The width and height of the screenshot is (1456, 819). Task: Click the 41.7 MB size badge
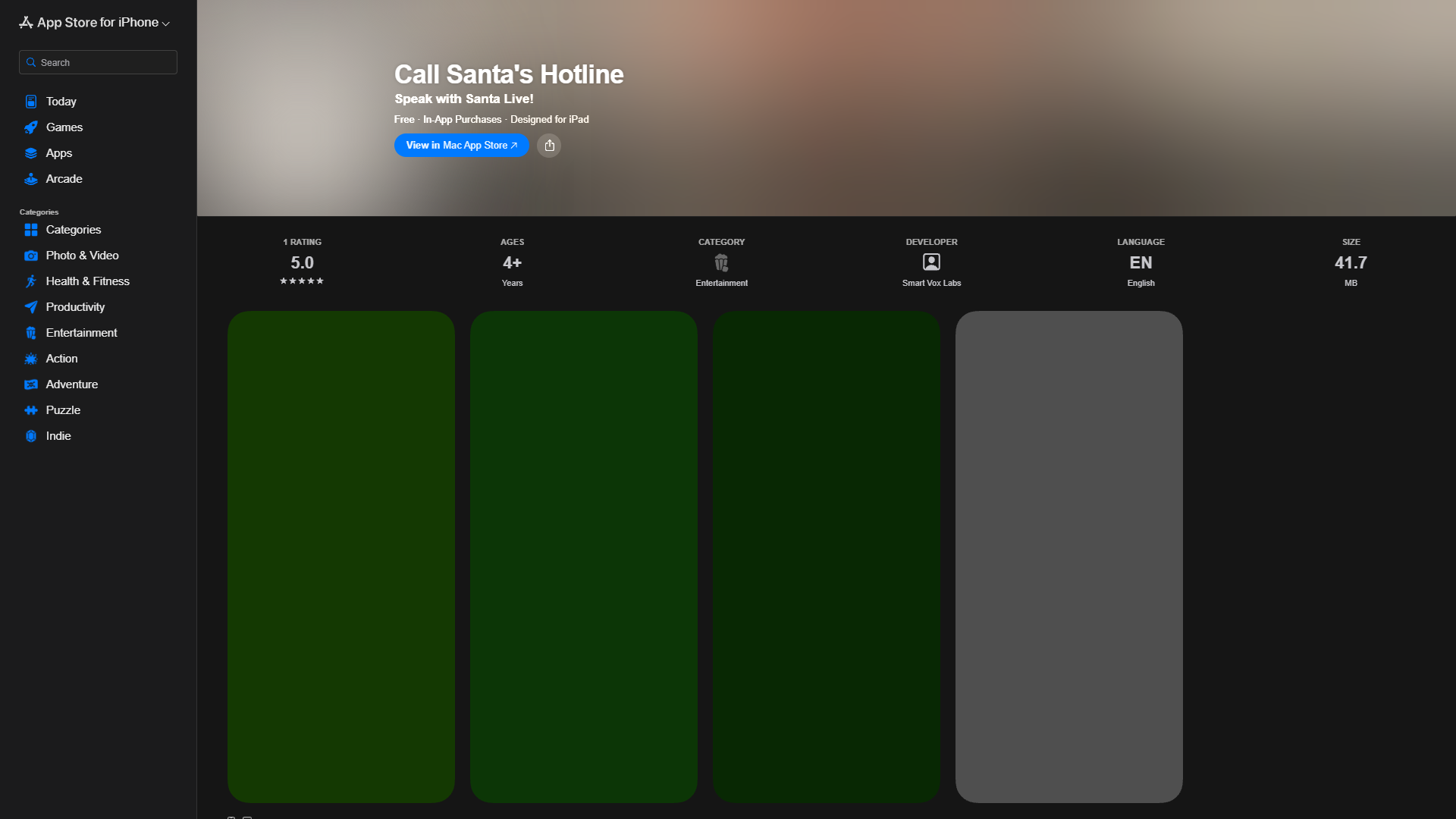tap(1351, 262)
